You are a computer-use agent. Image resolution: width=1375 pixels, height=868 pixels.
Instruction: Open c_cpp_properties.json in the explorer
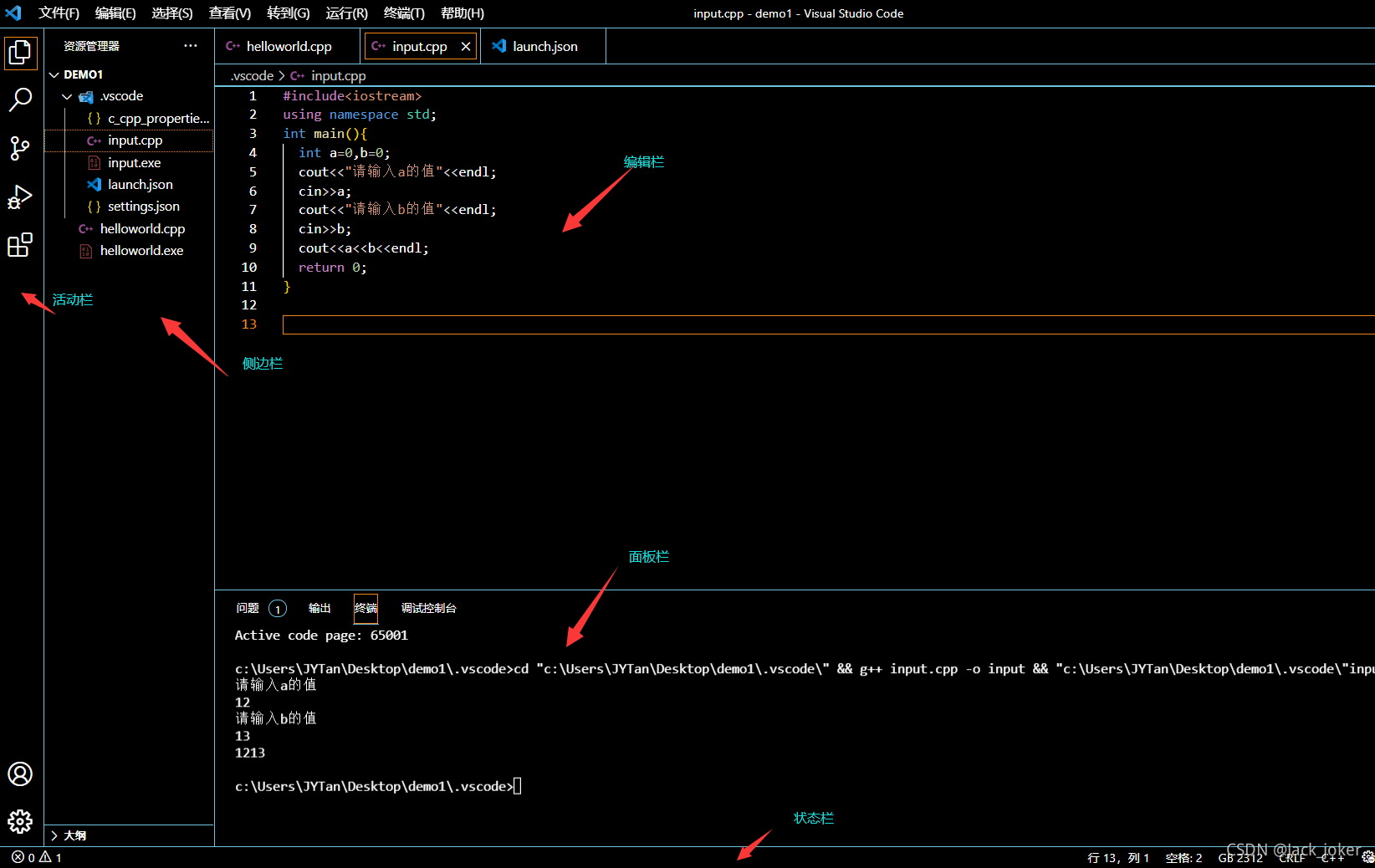130,119
